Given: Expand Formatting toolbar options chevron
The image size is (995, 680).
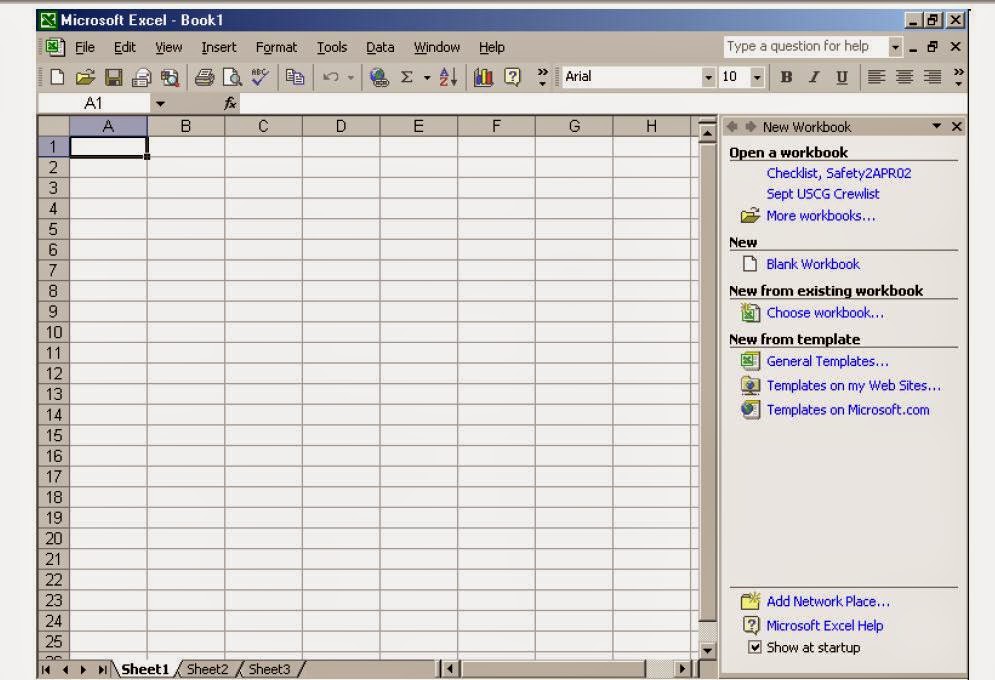Looking at the screenshot, I should click(x=959, y=77).
